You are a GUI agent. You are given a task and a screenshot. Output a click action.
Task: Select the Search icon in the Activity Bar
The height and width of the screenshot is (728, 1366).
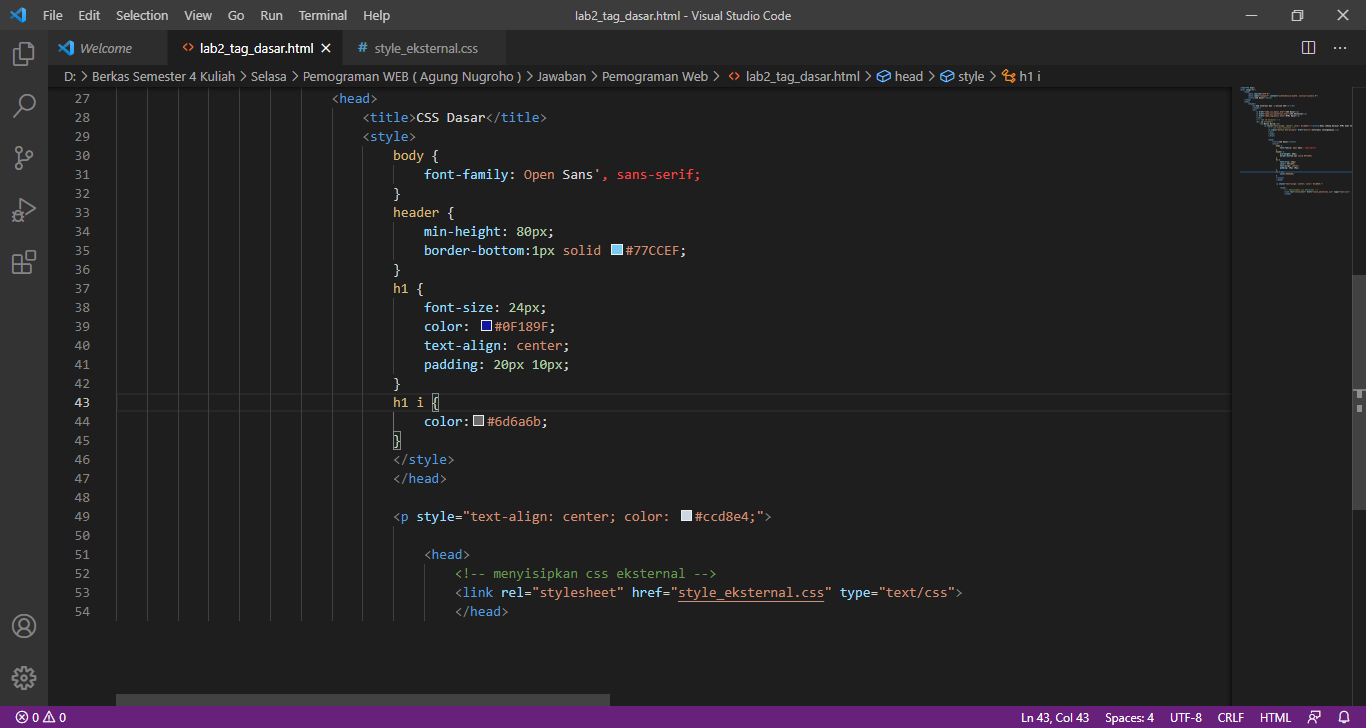pos(24,106)
